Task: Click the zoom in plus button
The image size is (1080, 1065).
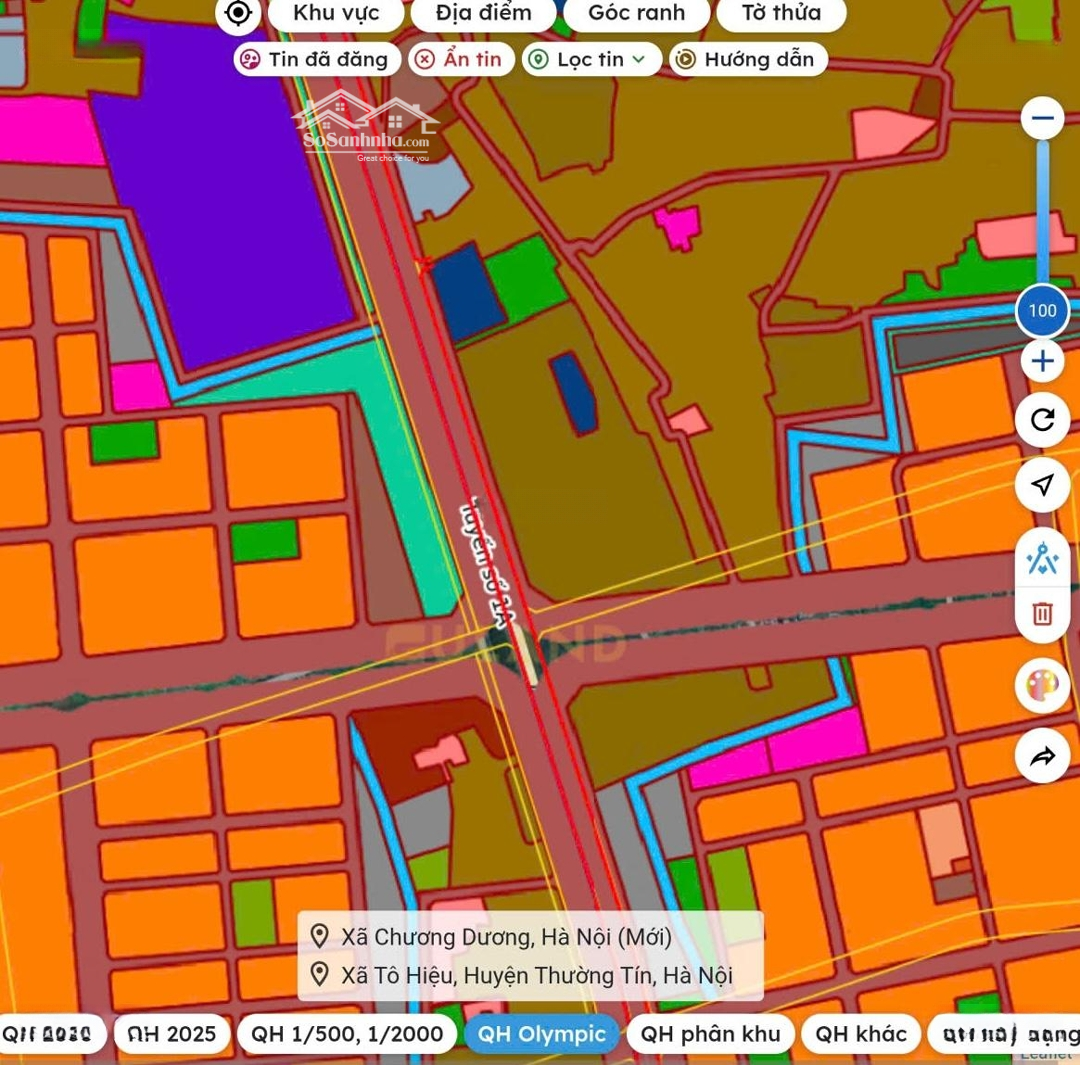Action: [x=1042, y=361]
